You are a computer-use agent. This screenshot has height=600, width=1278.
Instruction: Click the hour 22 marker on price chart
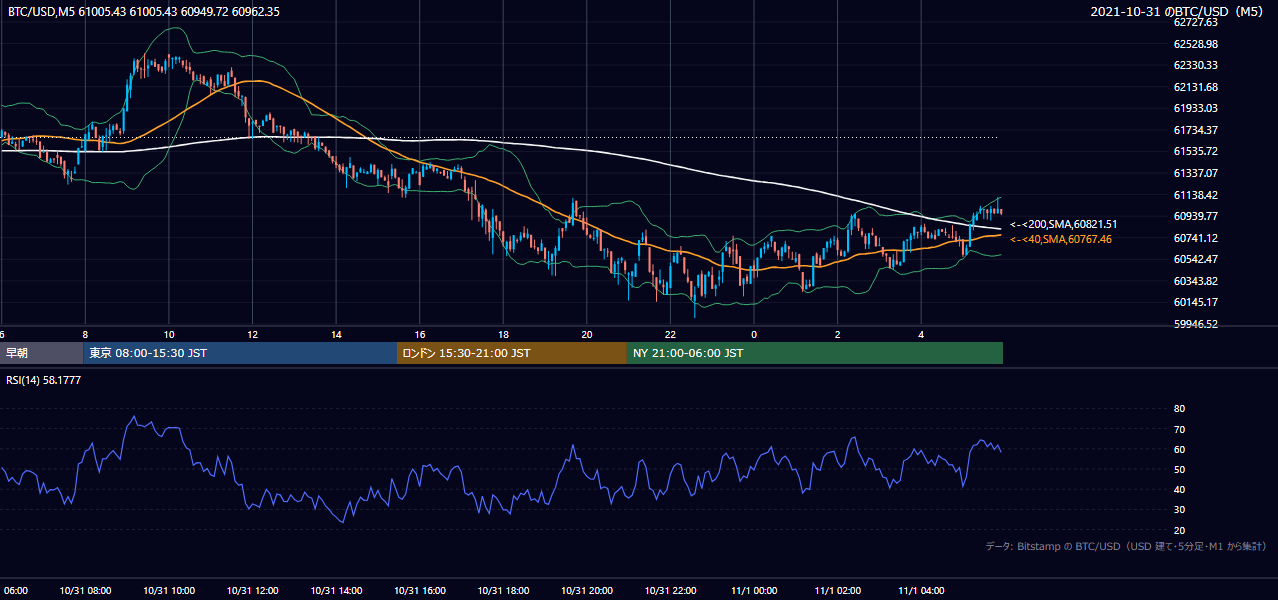coord(670,334)
